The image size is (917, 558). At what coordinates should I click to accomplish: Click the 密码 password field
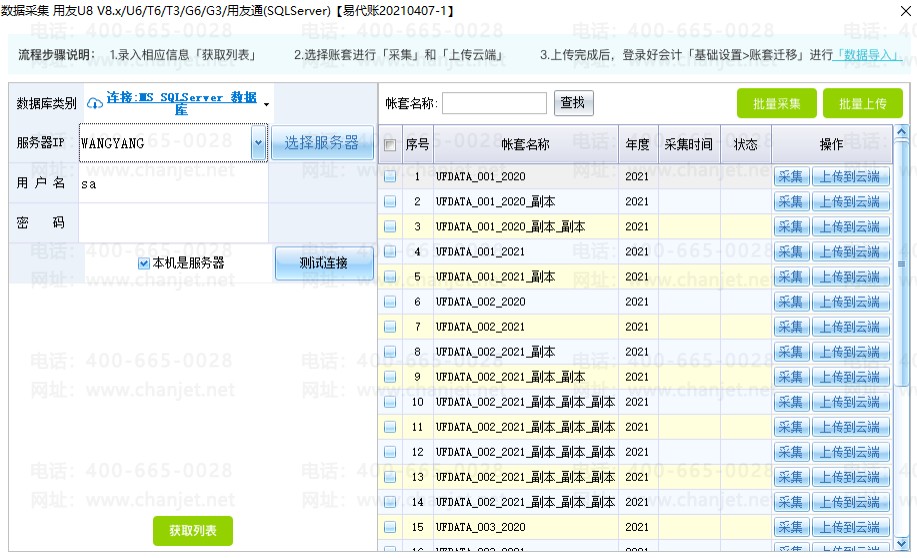pyautogui.click(x=173, y=223)
